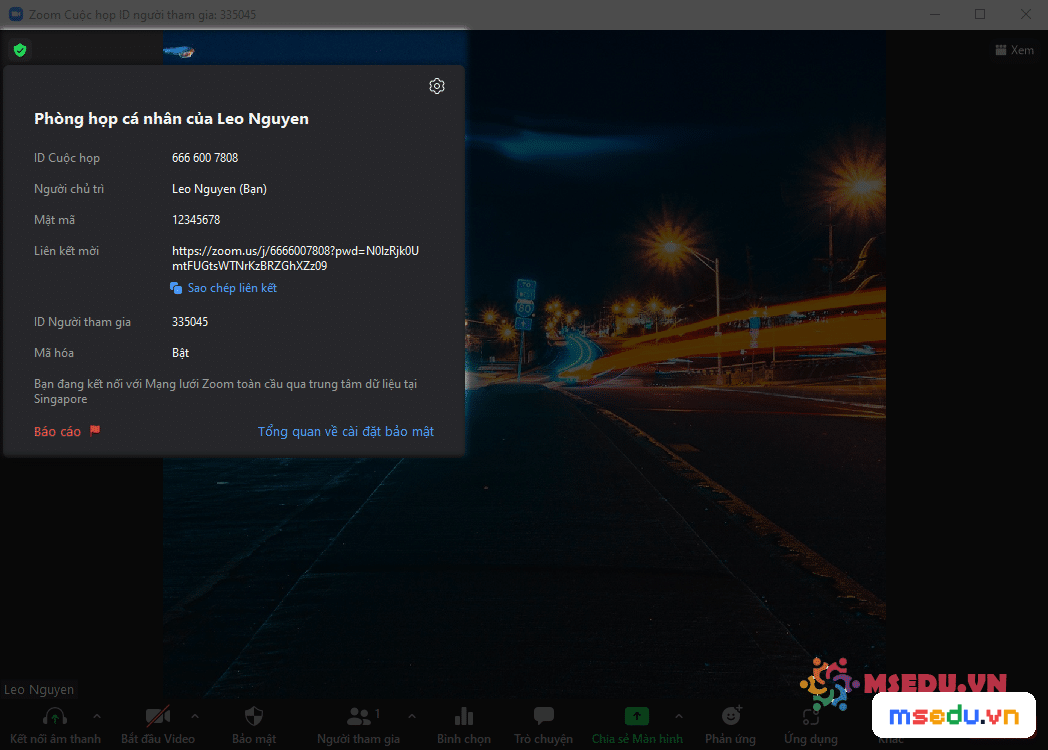This screenshot has width=1048, height=750.
Task: Click Bắt đầu Video camera button
Action: [158, 725]
